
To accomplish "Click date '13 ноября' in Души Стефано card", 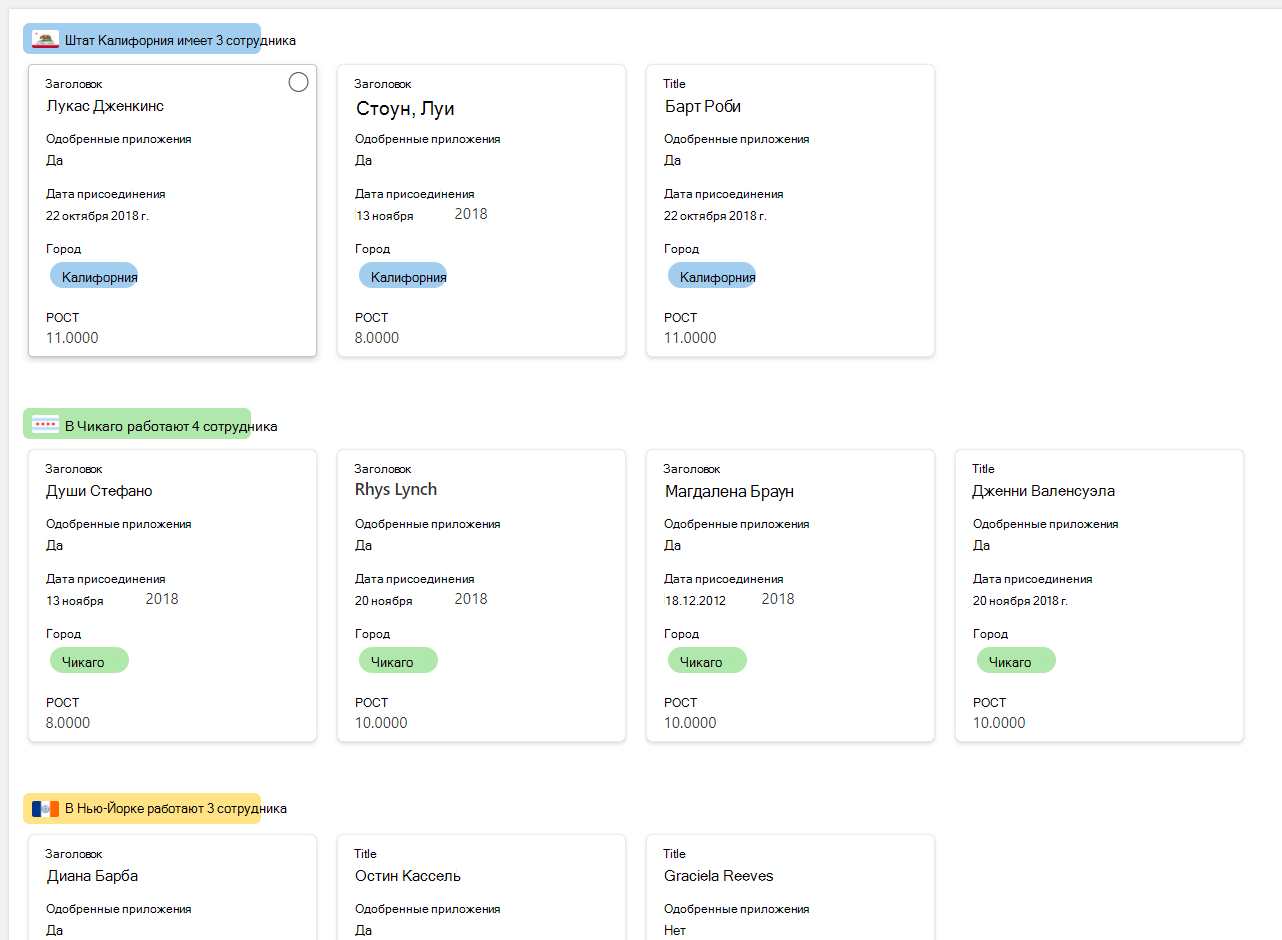I will [x=75, y=600].
